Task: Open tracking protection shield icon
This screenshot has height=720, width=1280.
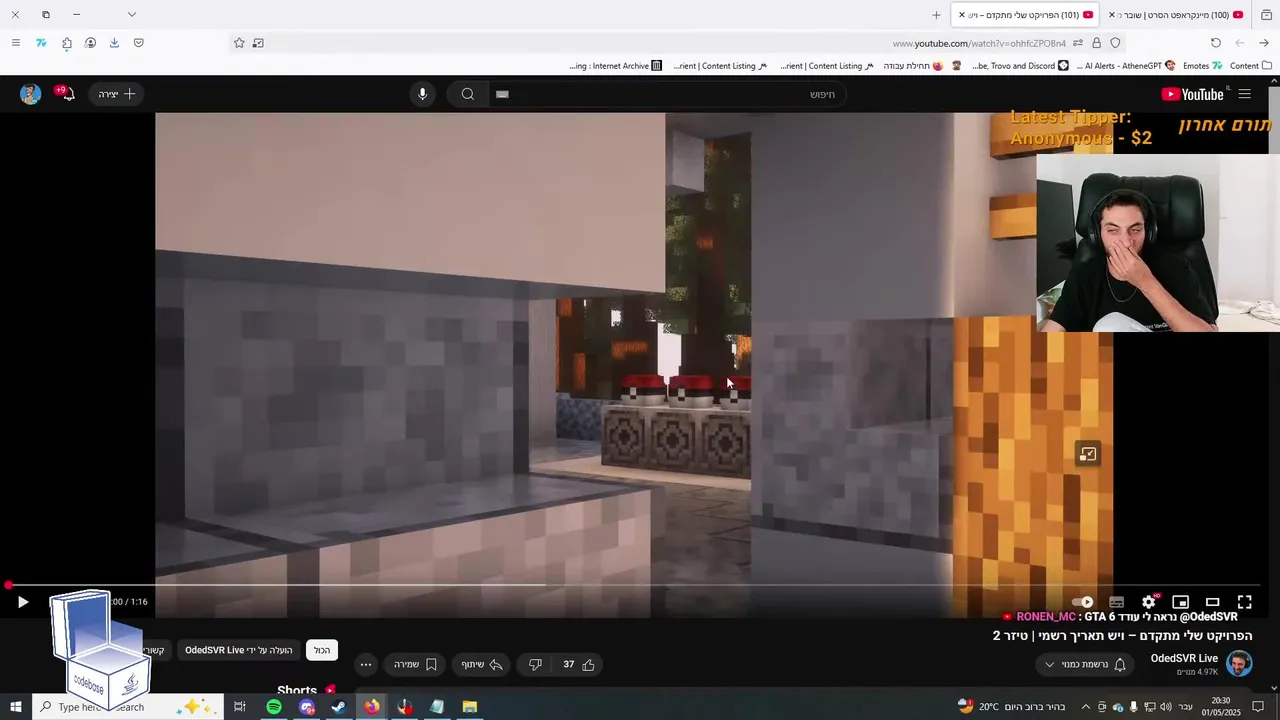Action: click(x=1115, y=43)
